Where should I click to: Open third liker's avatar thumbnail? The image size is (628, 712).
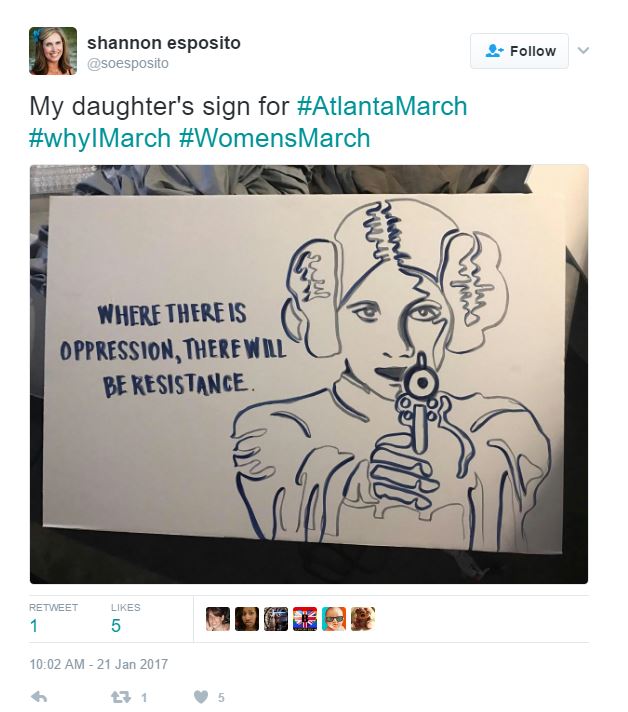(x=276, y=619)
